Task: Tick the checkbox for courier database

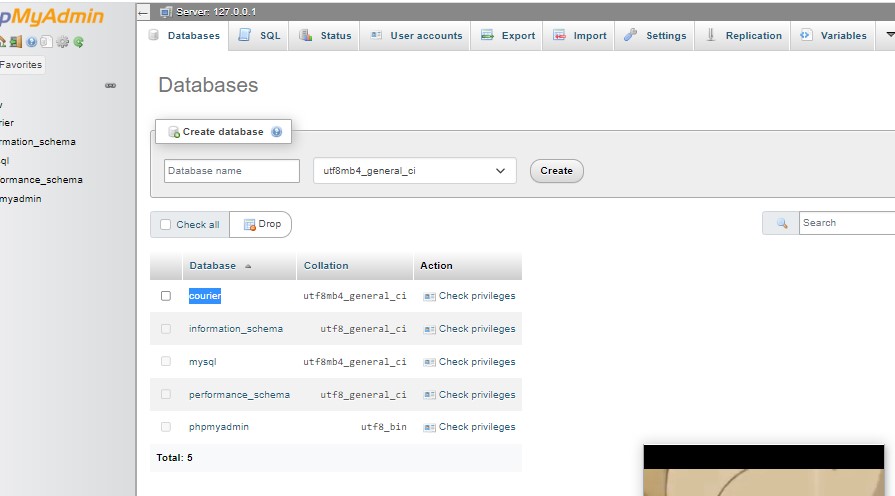Action: coord(166,296)
